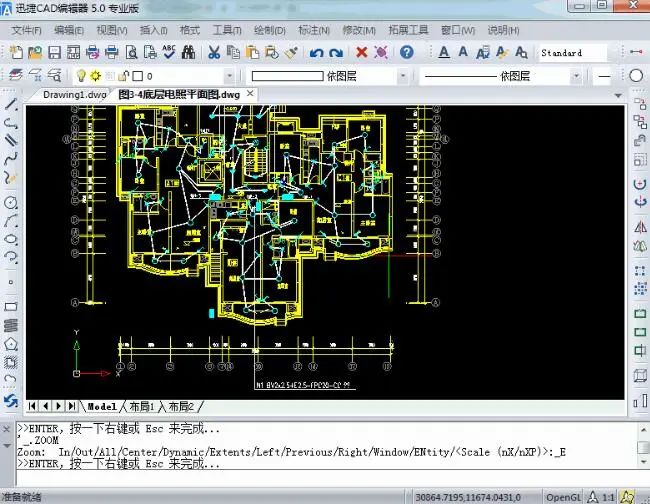Undo the last action
Image resolution: width=650 pixels, height=504 pixels.
tap(317, 53)
